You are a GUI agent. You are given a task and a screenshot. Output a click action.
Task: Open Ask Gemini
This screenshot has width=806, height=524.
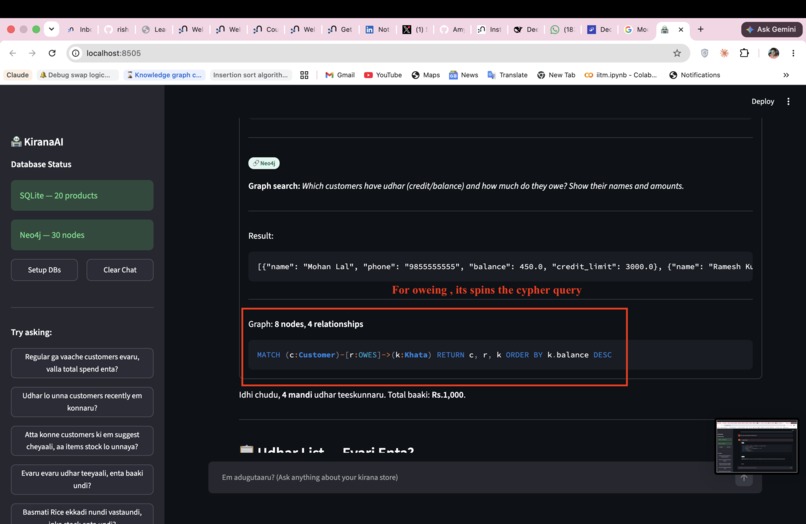click(x=771, y=29)
